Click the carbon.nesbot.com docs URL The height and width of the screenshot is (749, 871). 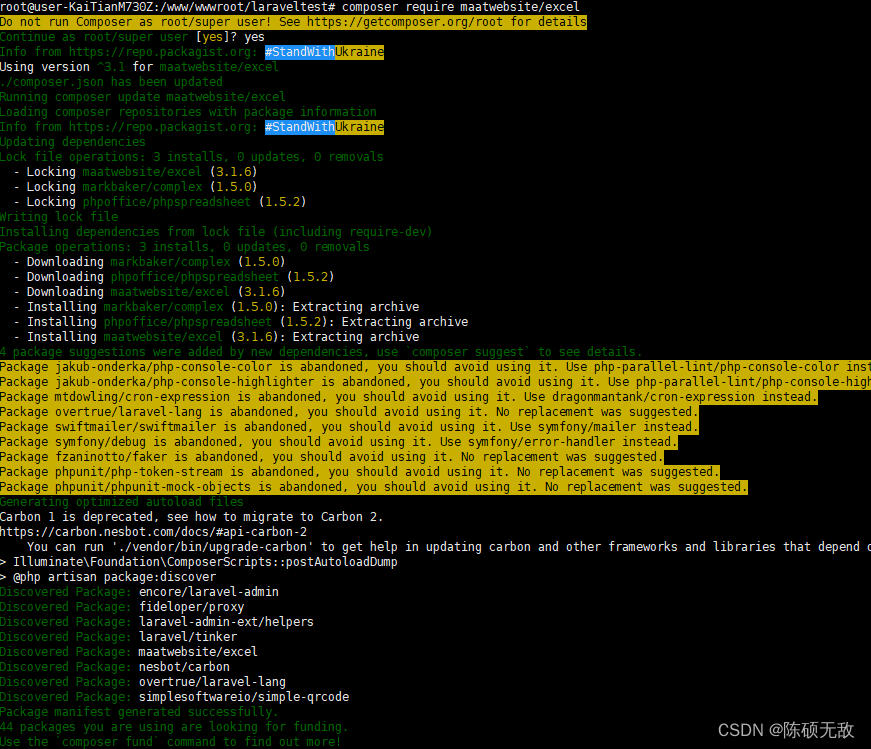[x=153, y=532]
